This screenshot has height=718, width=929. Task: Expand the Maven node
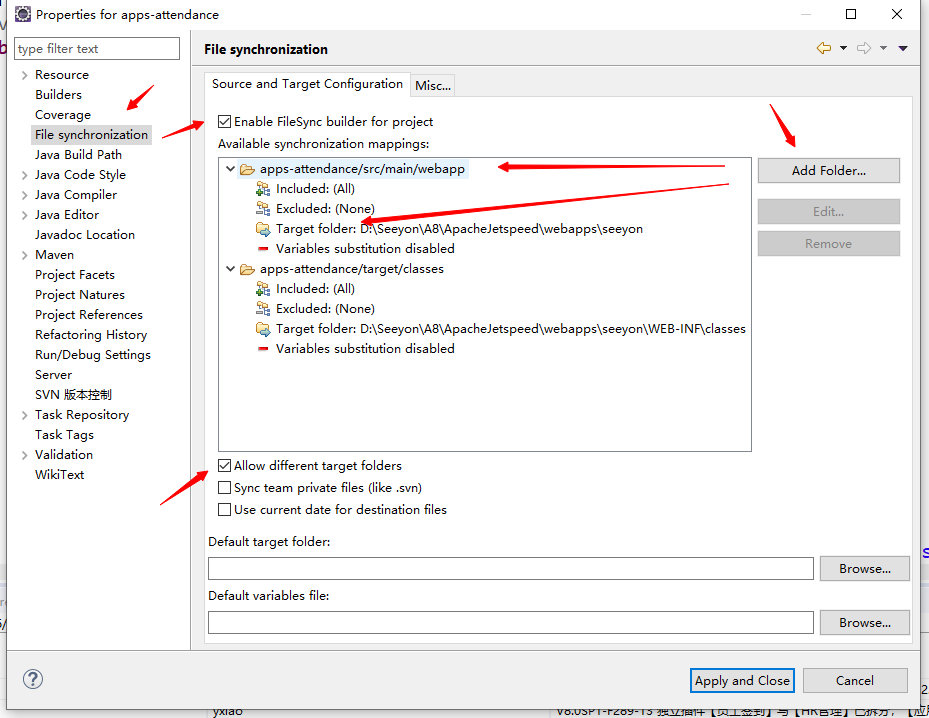click(24, 255)
